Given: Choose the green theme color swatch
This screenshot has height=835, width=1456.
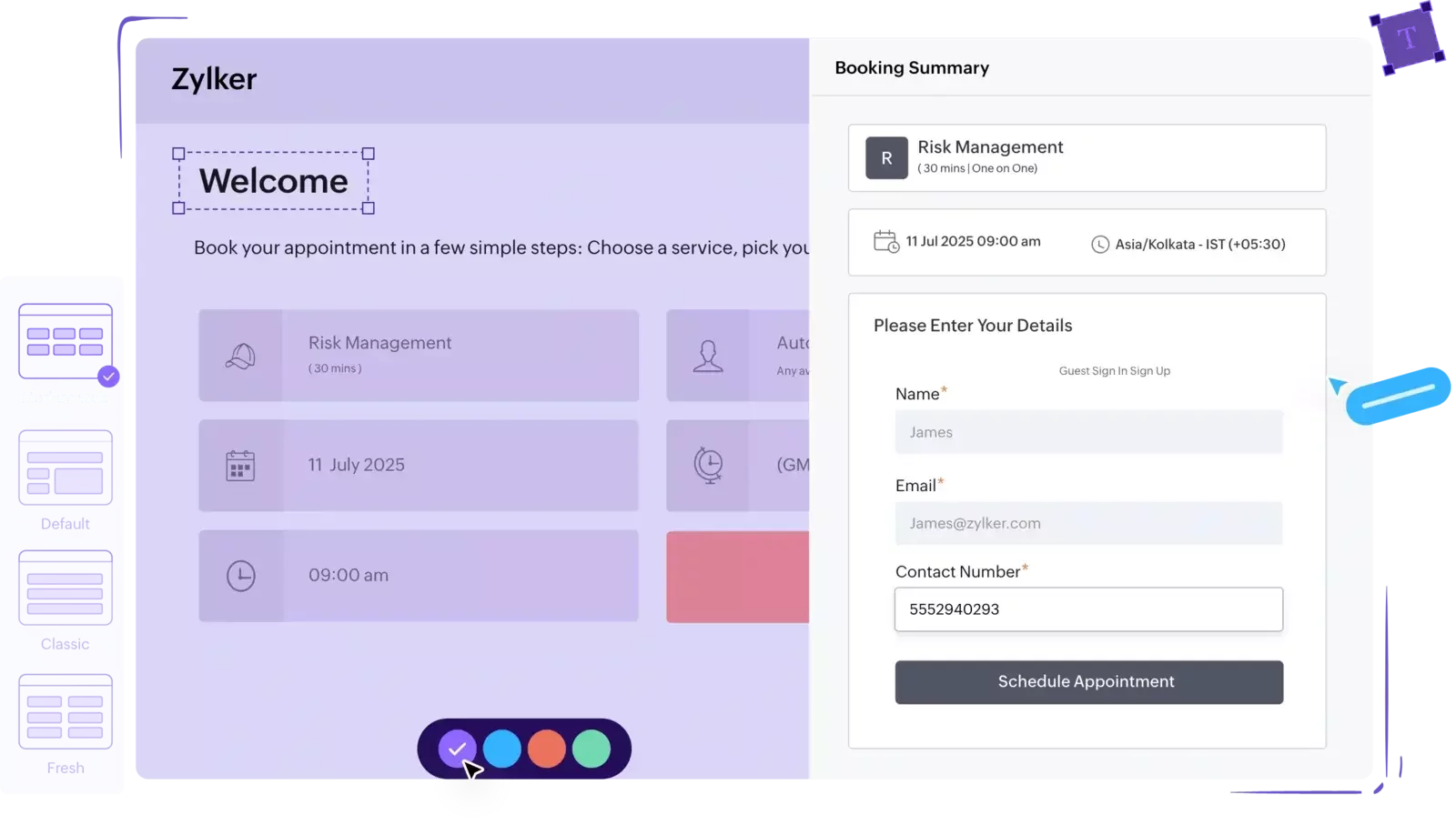Looking at the screenshot, I should click(x=591, y=749).
